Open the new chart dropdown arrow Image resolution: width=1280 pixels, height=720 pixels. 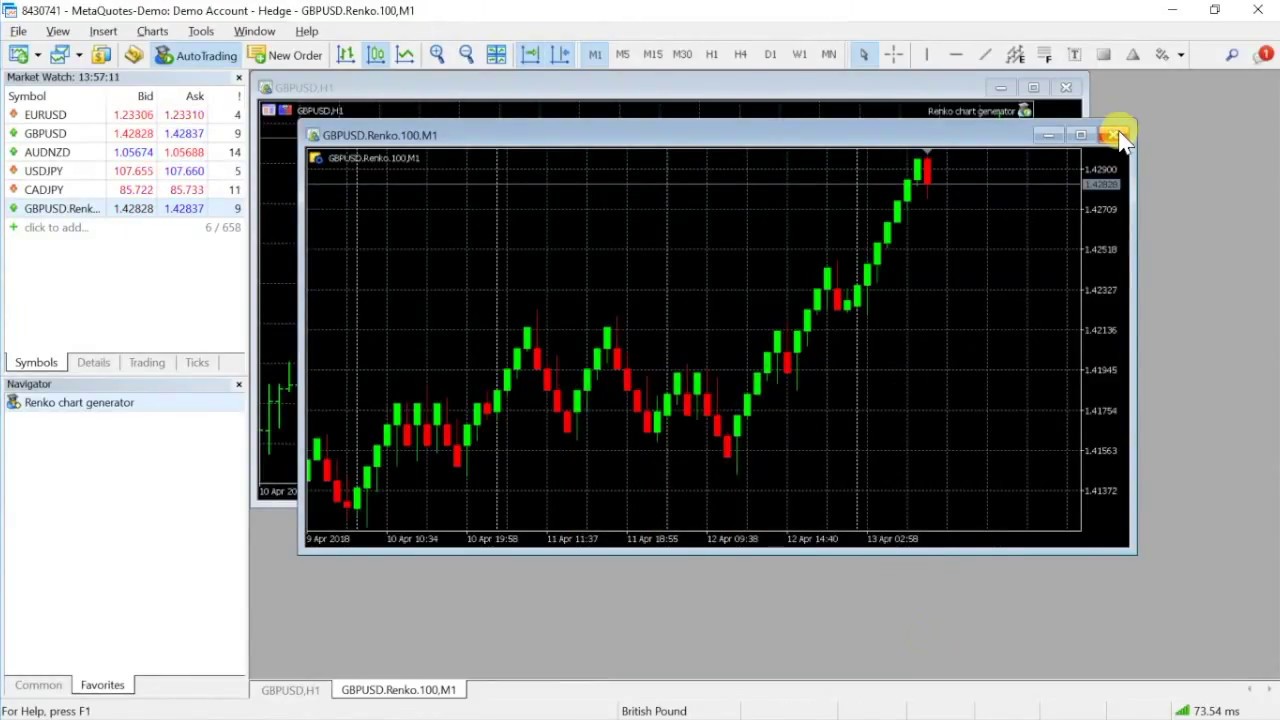37,55
